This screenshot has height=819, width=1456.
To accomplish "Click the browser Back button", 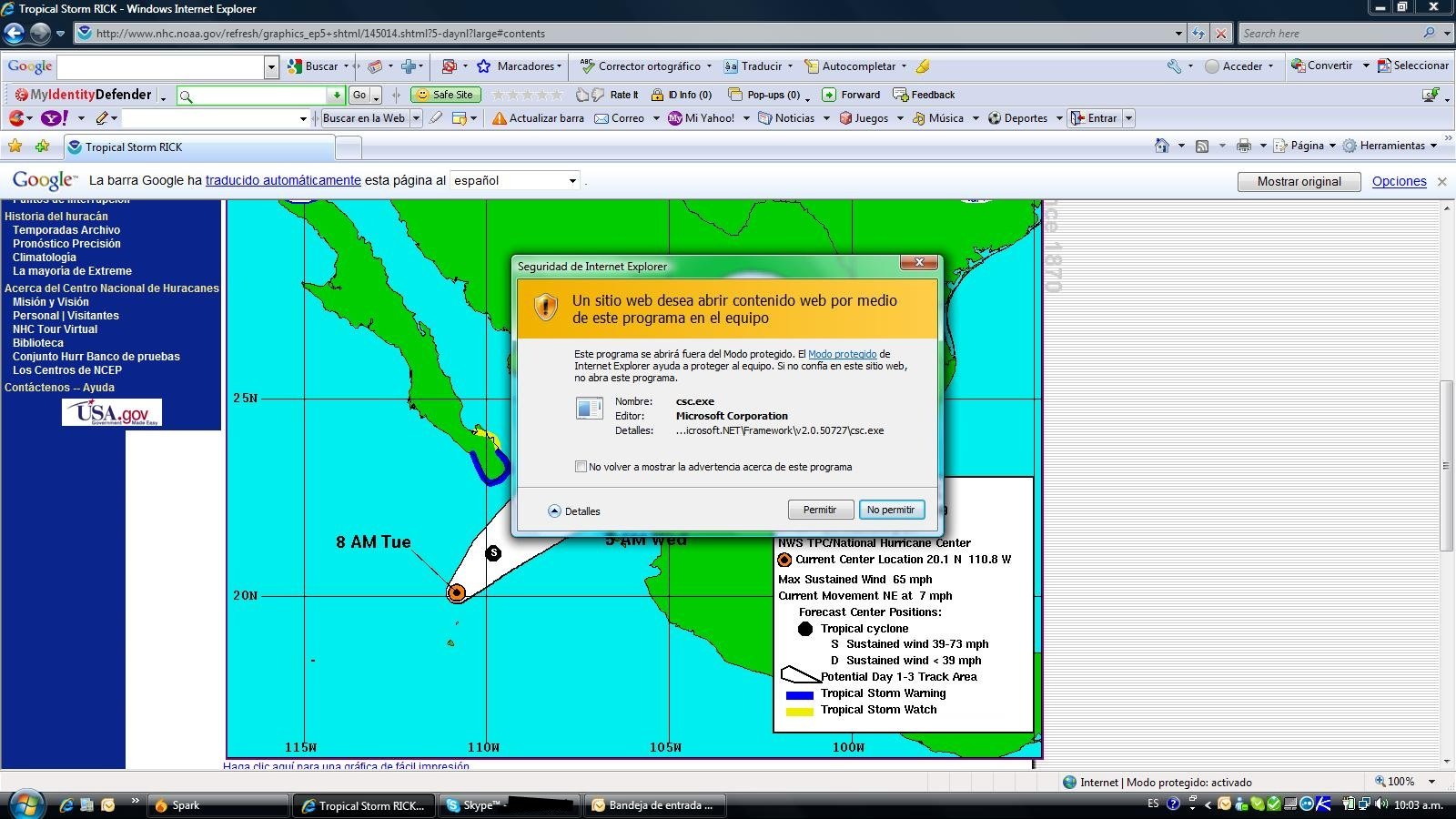I will tap(14, 34).
